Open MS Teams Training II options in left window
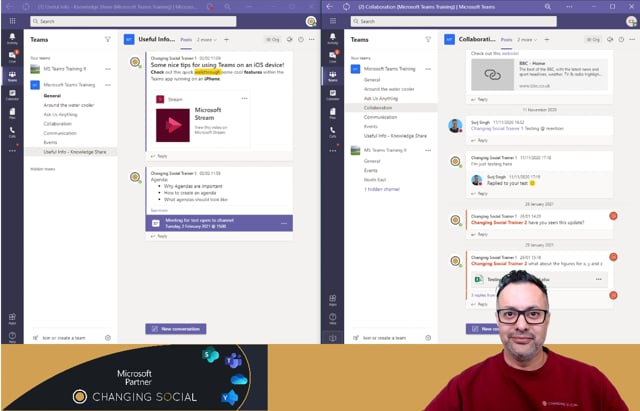Screen dimensions: 640x411 coord(108,69)
